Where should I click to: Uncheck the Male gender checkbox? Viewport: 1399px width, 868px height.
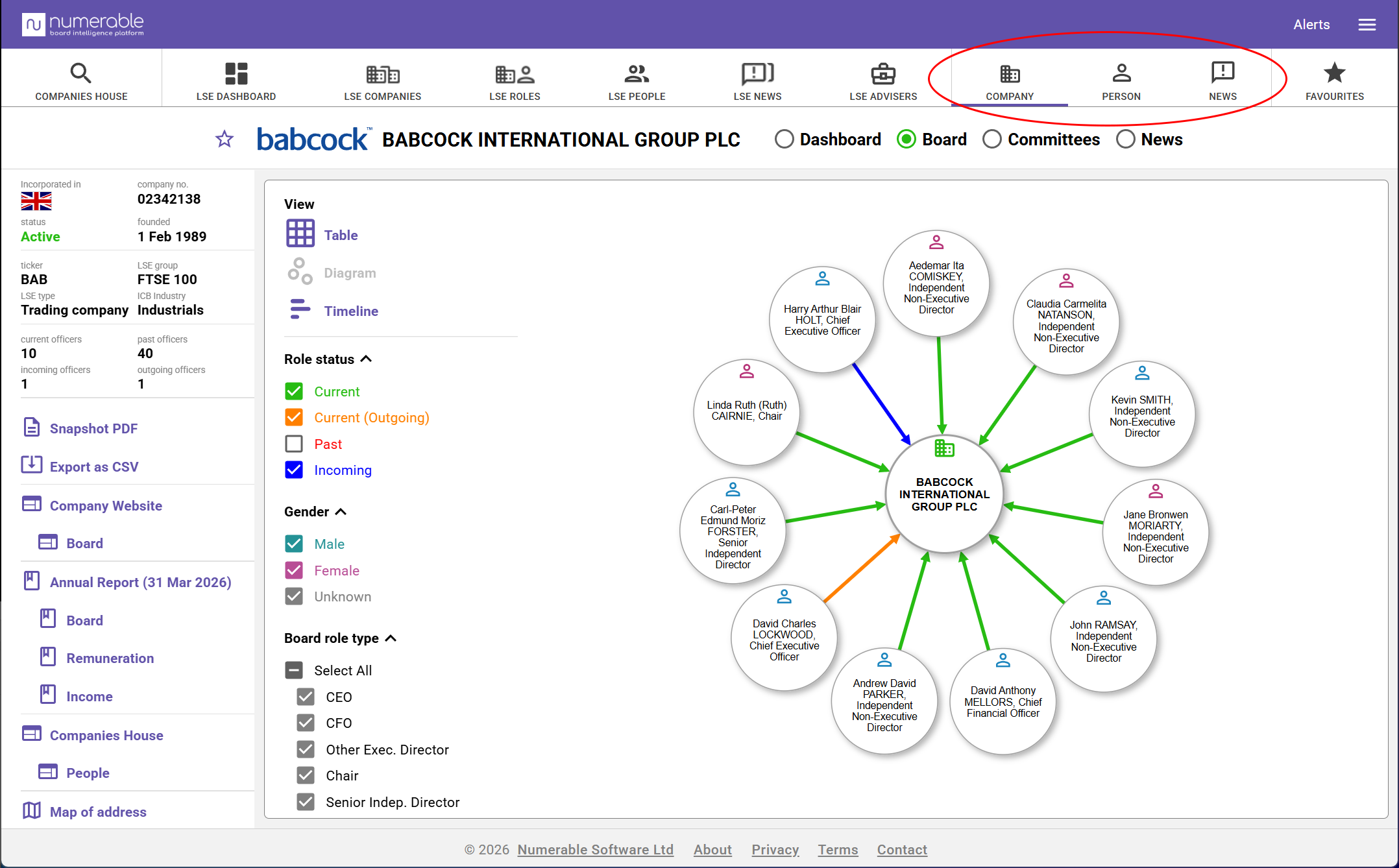pyautogui.click(x=294, y=544)
